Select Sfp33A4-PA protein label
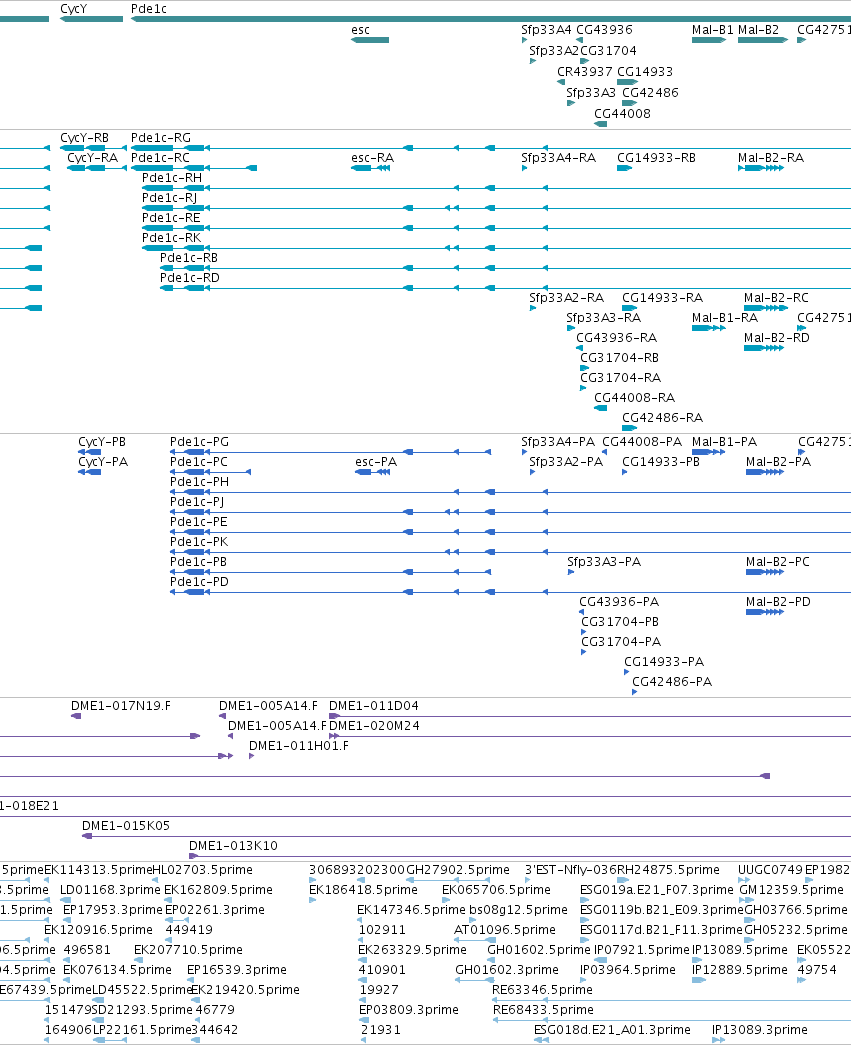851x1045 pixels. pos(558,441)
